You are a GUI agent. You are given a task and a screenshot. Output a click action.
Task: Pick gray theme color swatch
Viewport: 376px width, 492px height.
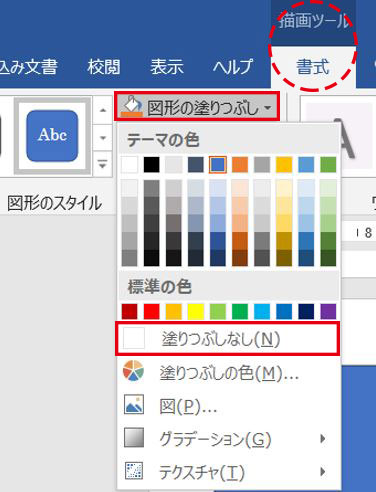(262, 165)
